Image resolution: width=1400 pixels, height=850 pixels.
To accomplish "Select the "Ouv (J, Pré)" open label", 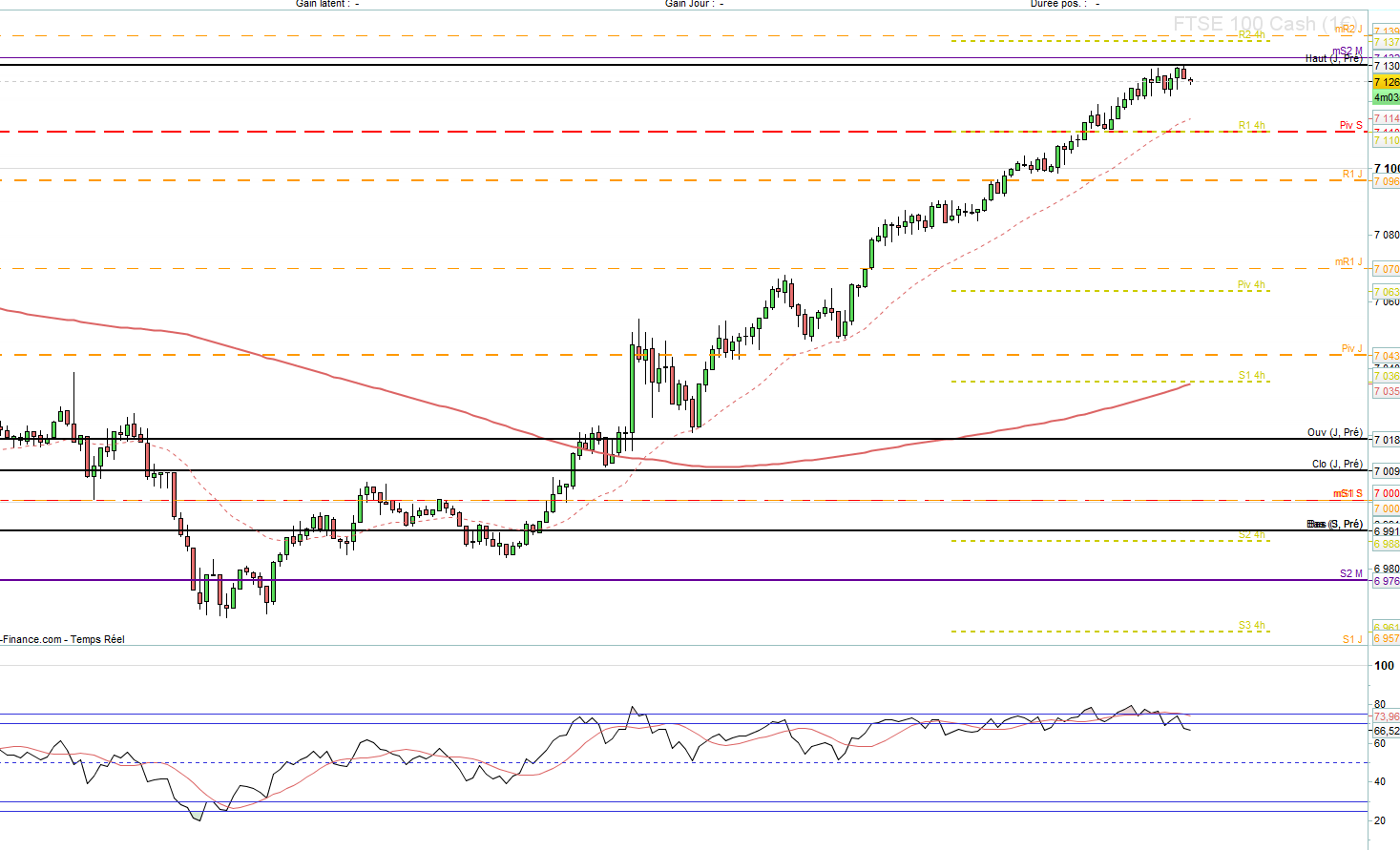I will pyautogui.click(x=1334, y=432).
